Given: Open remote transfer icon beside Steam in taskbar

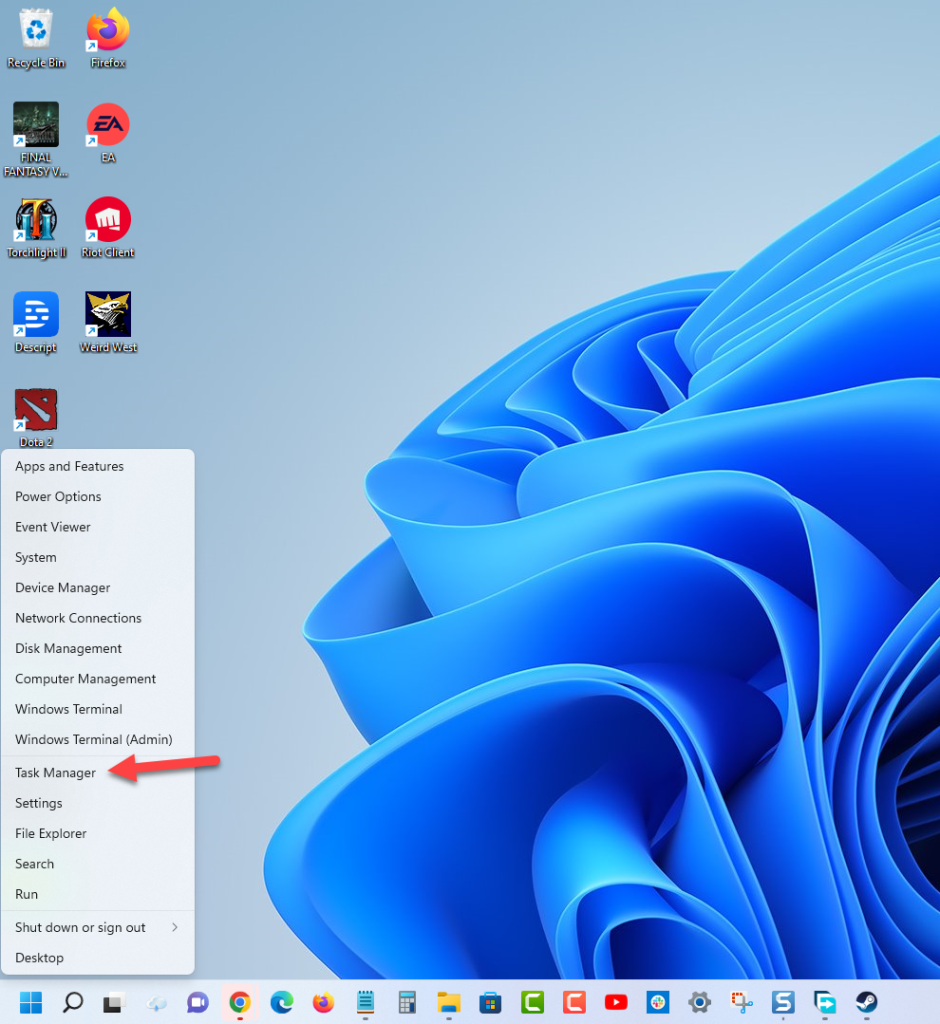Looking at the screenshot, I should pos(825,1002).
